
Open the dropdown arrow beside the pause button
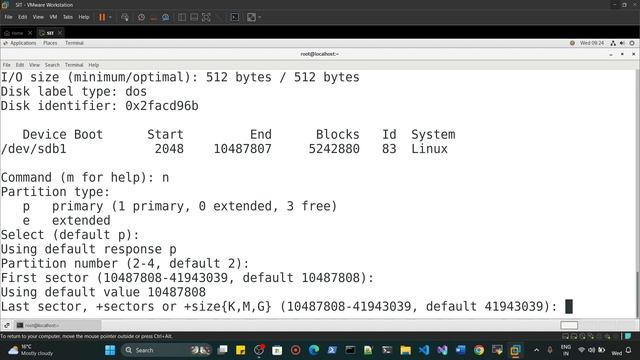point(110,17)
